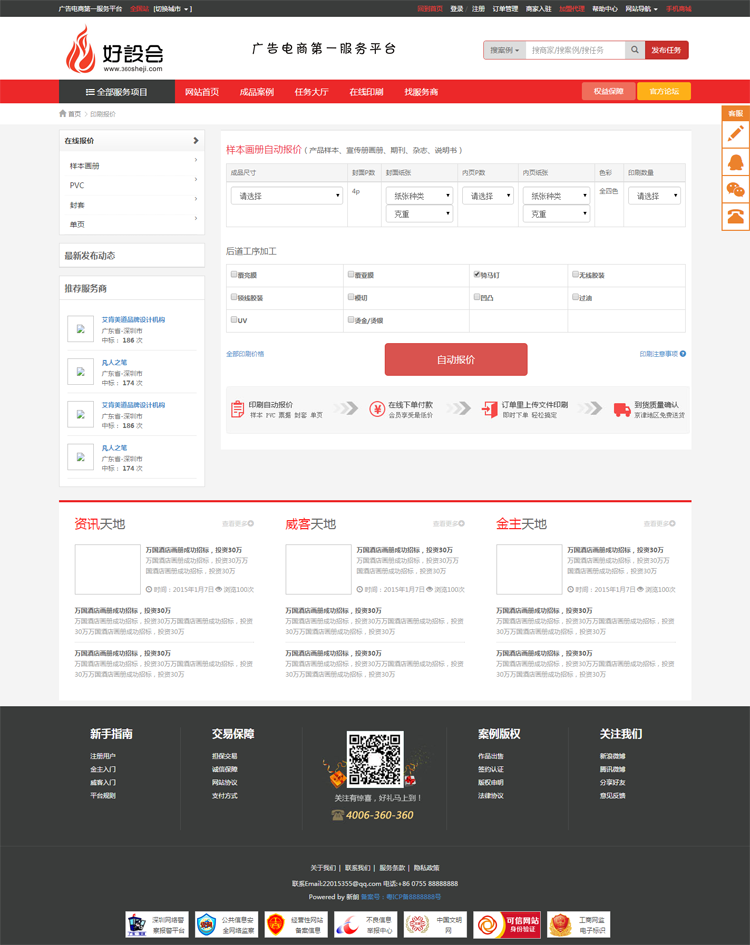Click the 工商网监电子标识 badge

pos(578,925)
